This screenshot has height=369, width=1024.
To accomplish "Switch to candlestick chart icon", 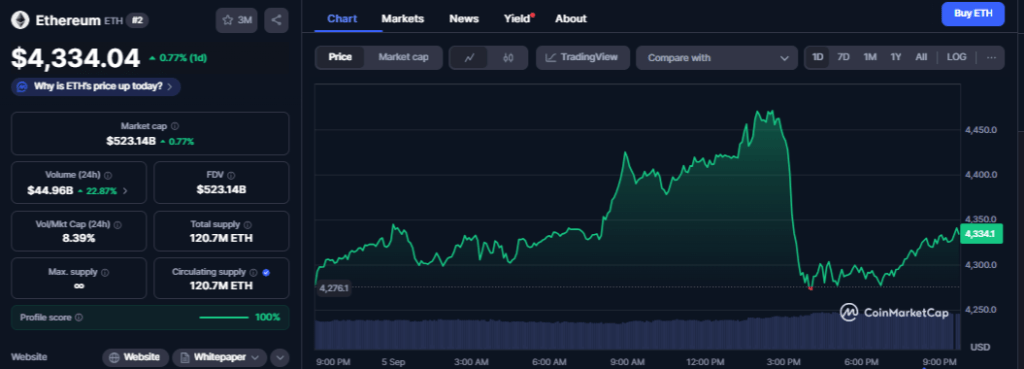I will [508, 57].
